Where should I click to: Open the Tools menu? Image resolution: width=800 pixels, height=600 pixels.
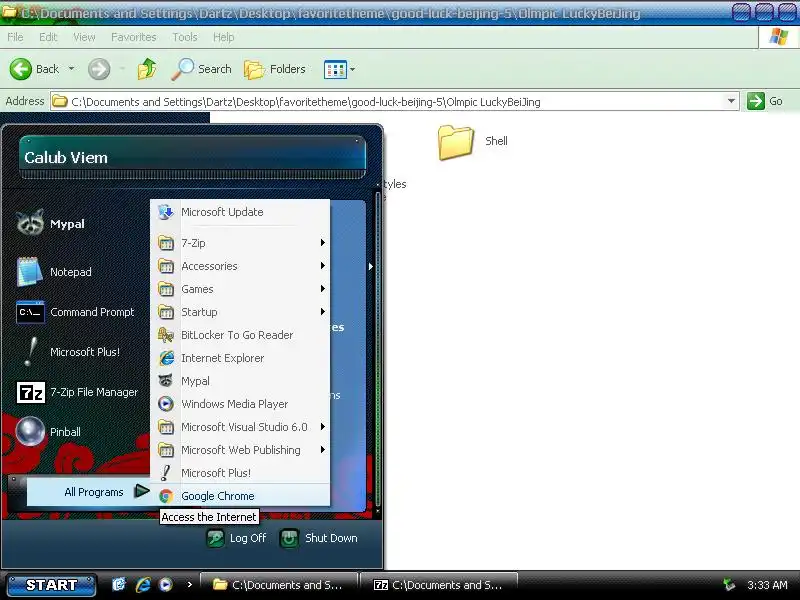pos(185,37)
